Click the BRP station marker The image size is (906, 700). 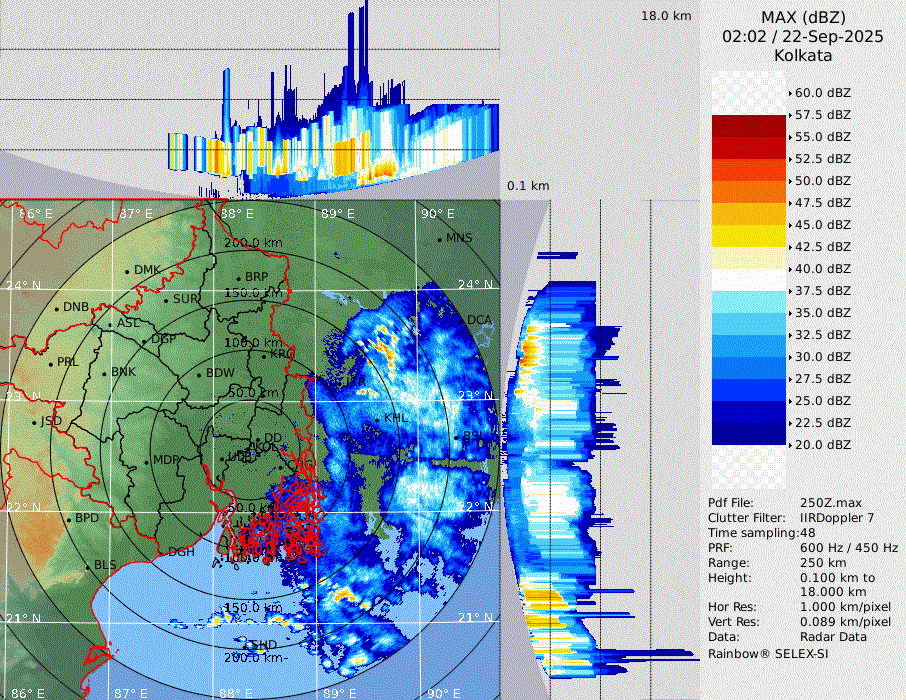pyautogui.click(x=238, y=278)
